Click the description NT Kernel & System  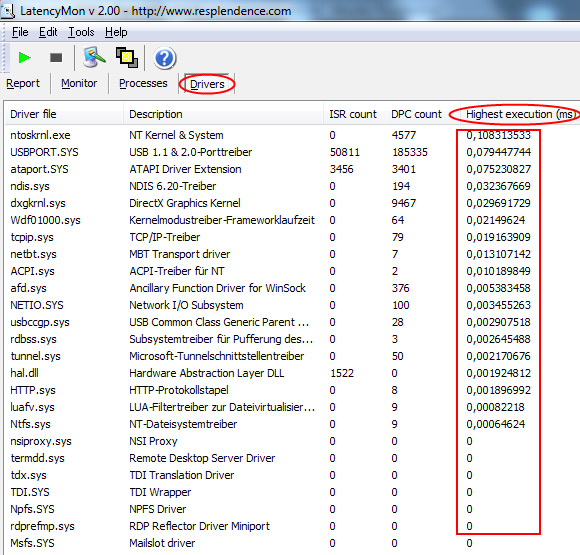point(176,135)
